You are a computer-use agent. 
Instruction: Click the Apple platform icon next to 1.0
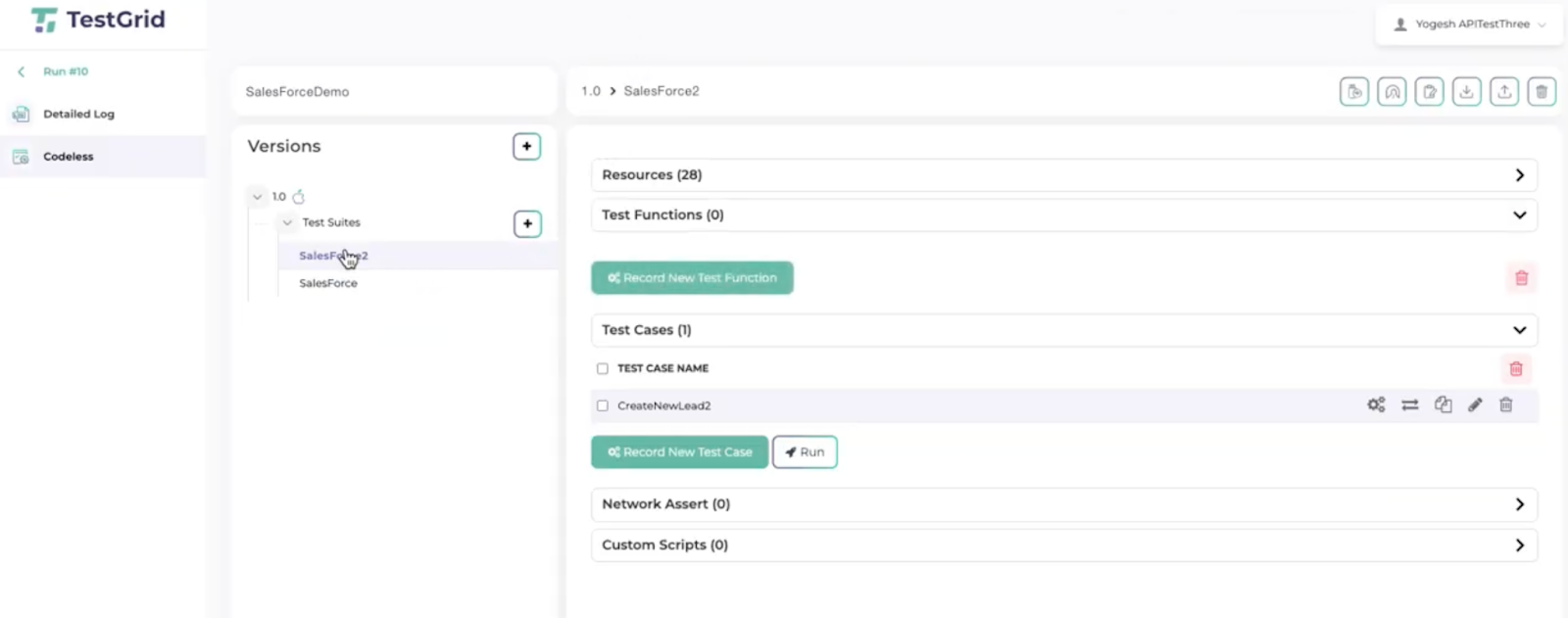point(299,197)
